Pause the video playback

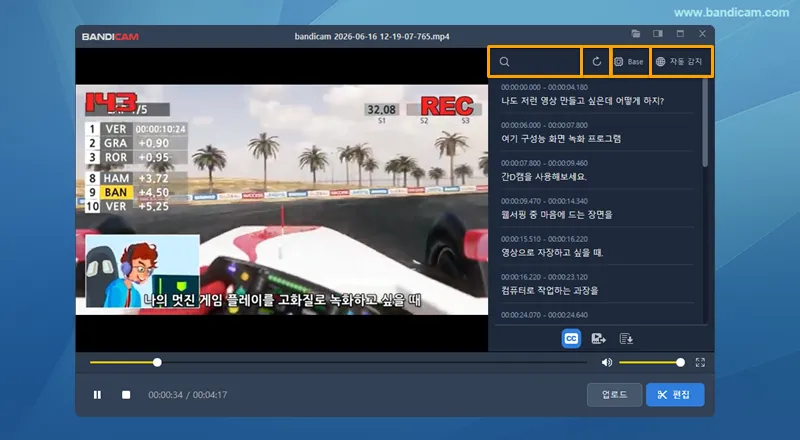97,395
